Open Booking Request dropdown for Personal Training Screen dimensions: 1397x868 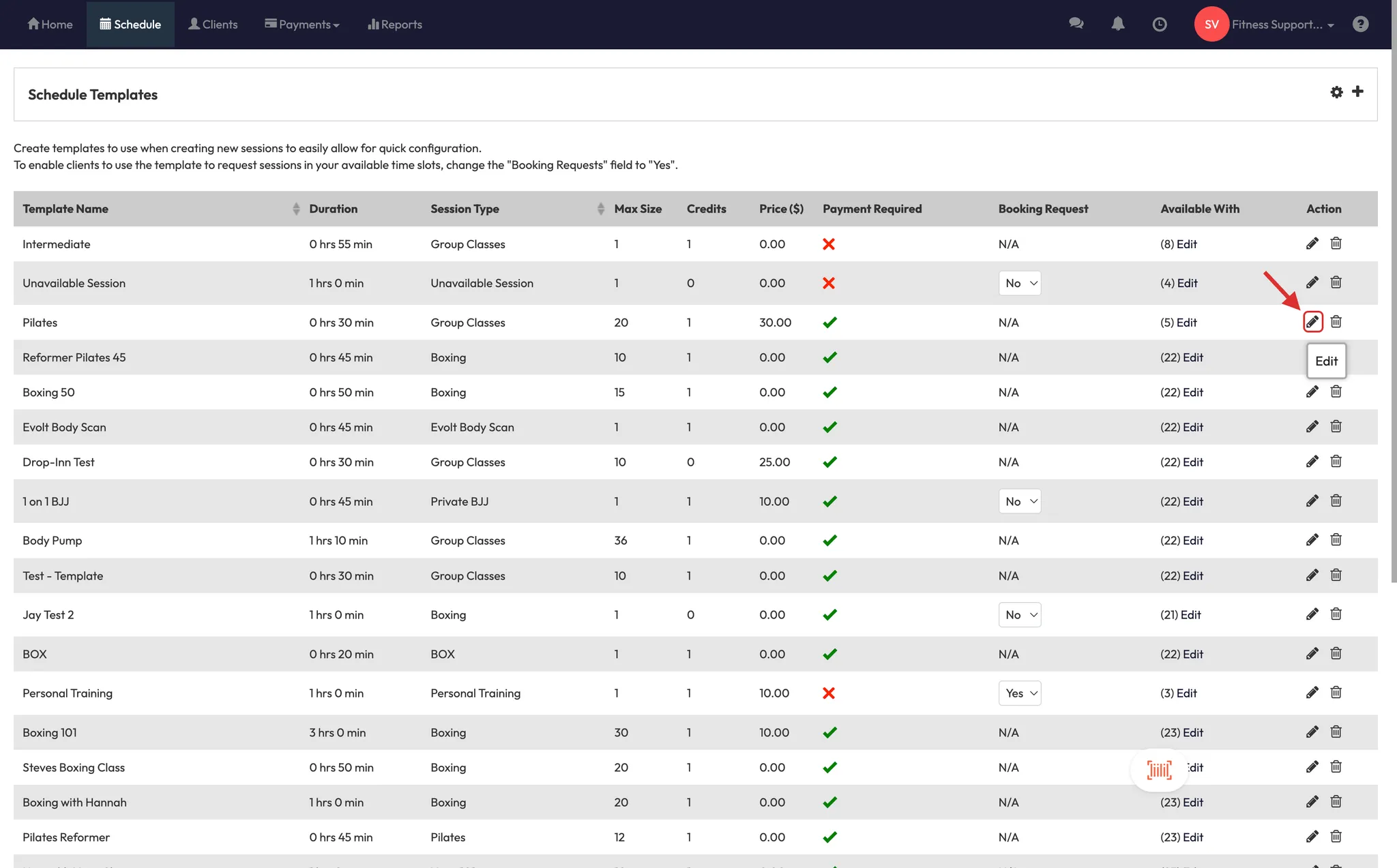pos(1019,693)
